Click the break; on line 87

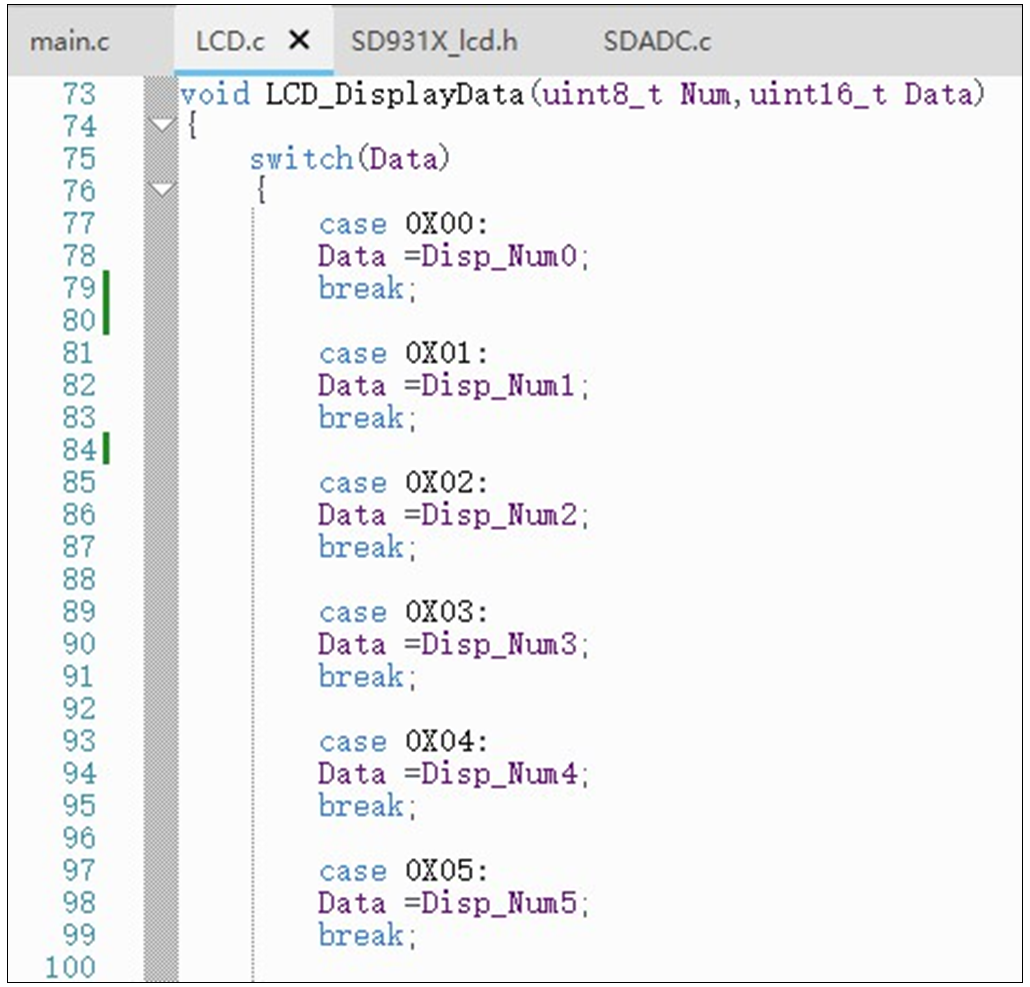tap(367, 547)
